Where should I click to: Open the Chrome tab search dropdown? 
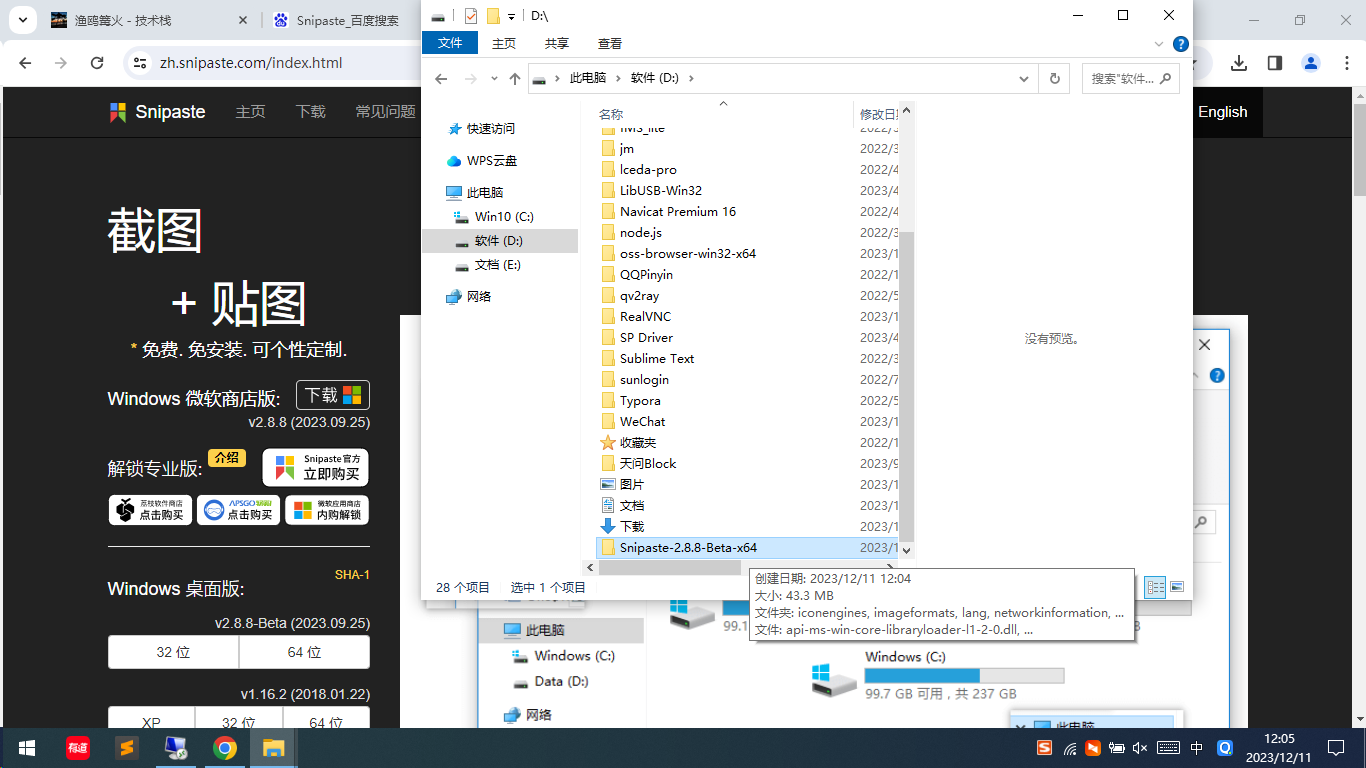point(22,20)
